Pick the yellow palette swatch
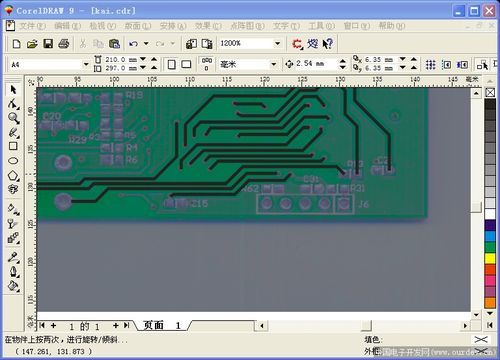 click(x=490, y=258)
